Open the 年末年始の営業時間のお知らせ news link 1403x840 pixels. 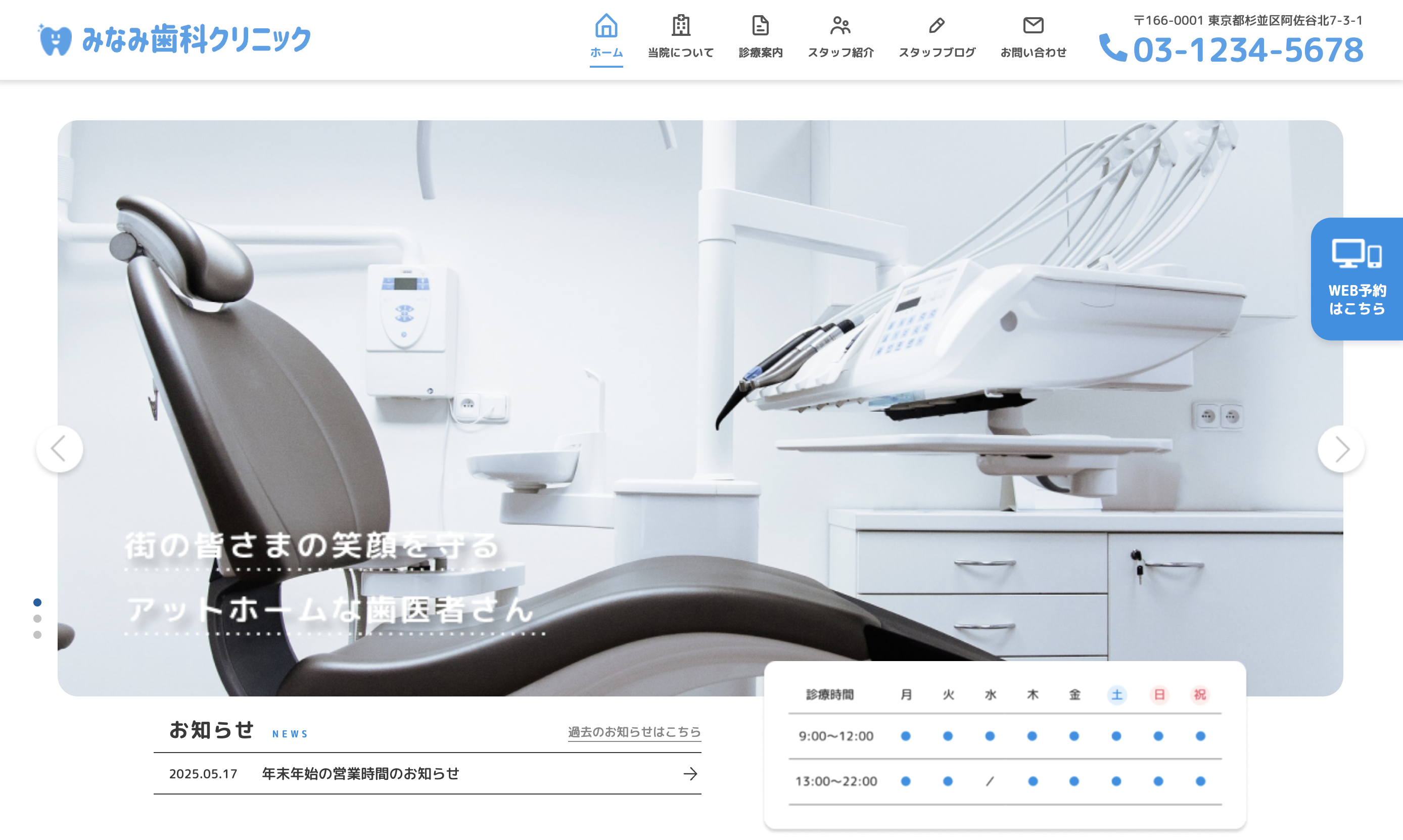[x=360, y=774]
